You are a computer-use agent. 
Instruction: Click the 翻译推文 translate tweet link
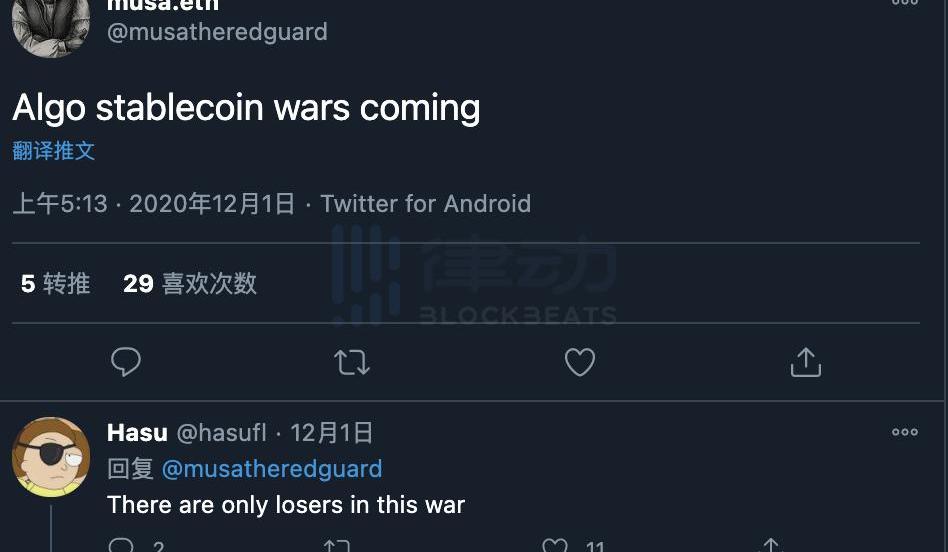pyautogui.click(x=54, y=151)
